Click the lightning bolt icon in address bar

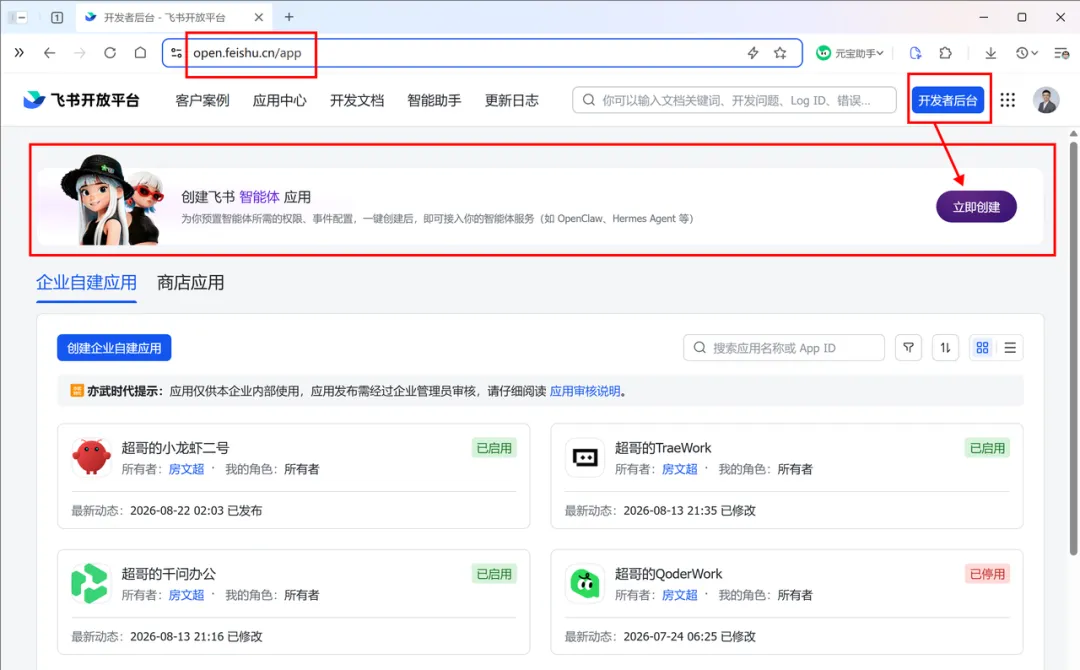click(753, 53)
